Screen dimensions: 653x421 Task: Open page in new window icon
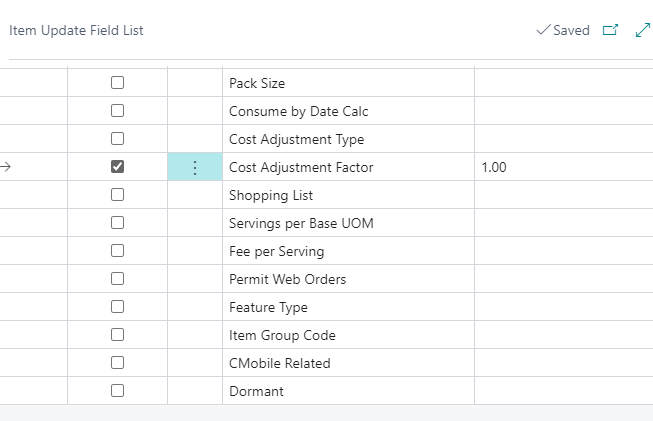point(610,31)
